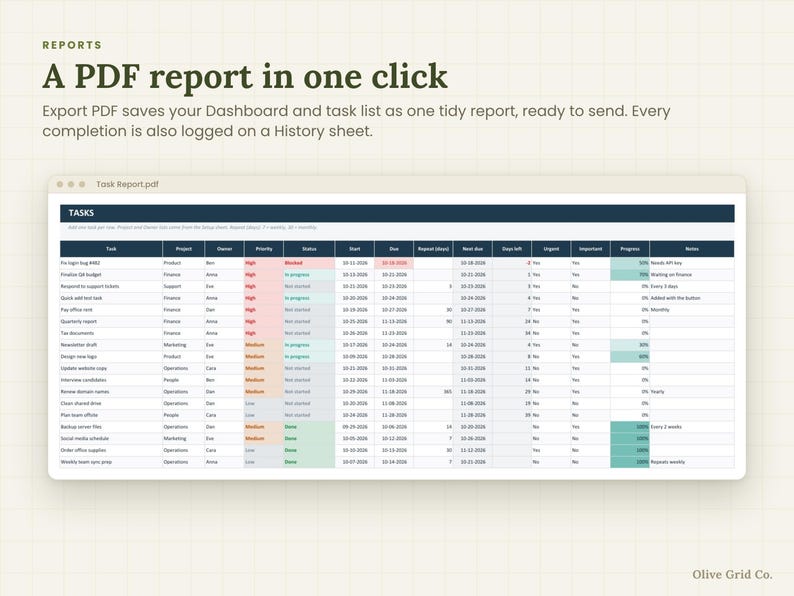
Task: Click the 'Order office supplies' task cell
Action: [111, 450]
